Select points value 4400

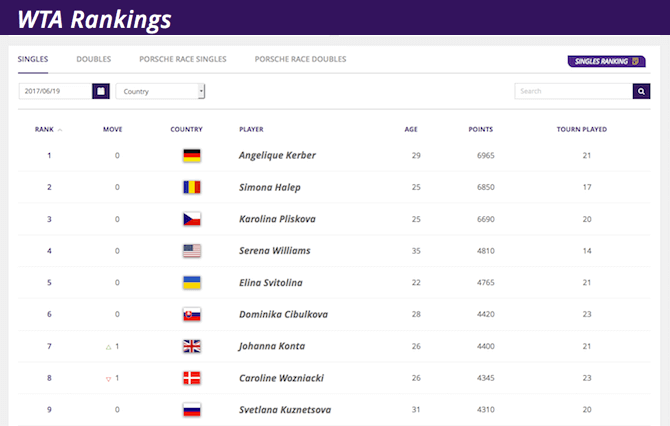click(486, 346)
